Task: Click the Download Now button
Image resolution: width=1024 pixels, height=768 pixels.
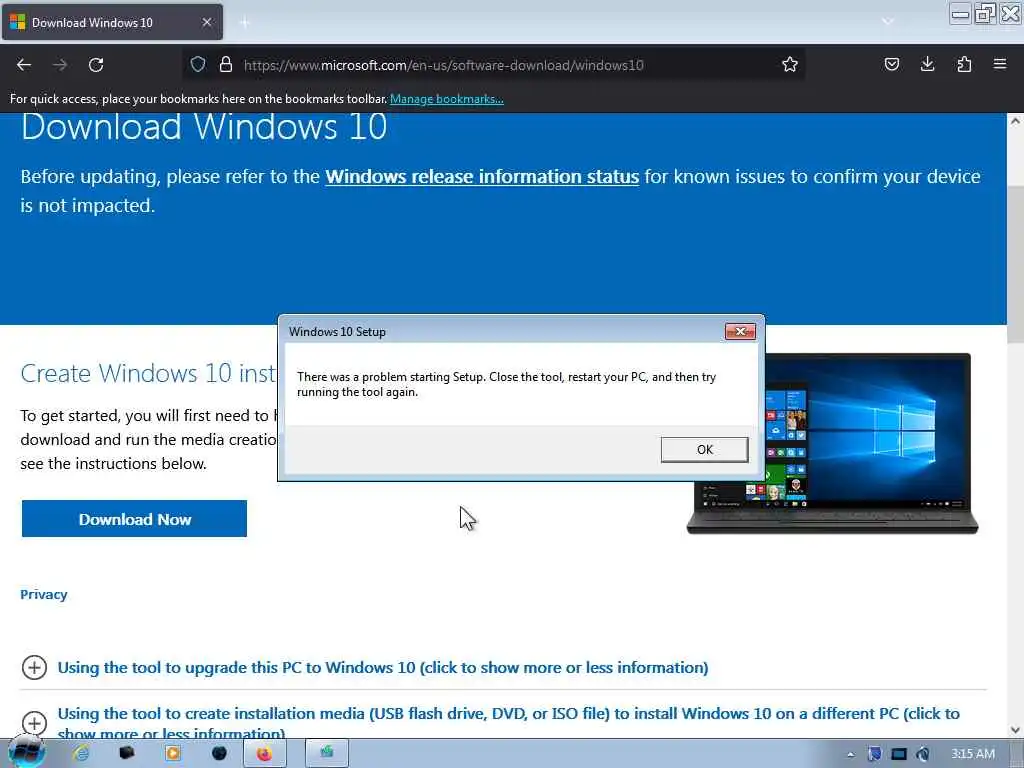Action: (x=135, y=519)
